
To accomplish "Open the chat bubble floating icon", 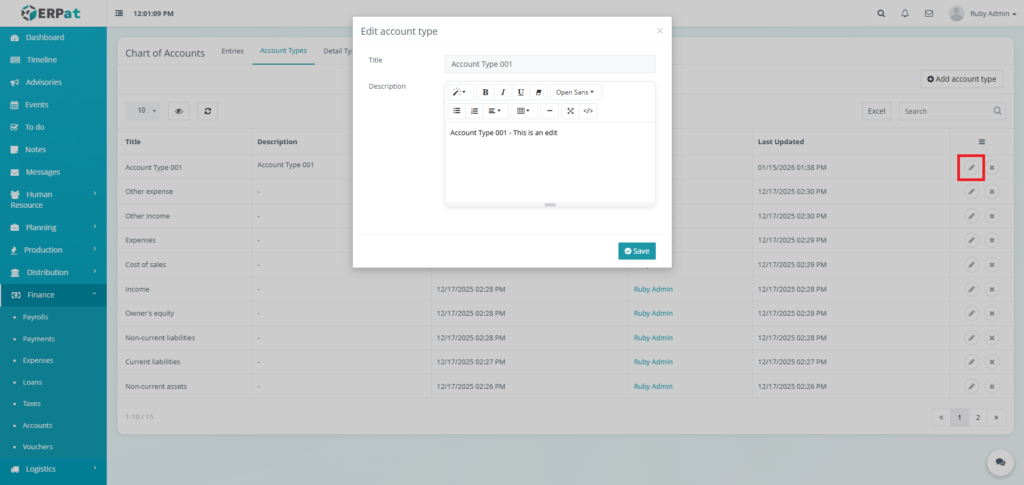I will point(1000,462).
